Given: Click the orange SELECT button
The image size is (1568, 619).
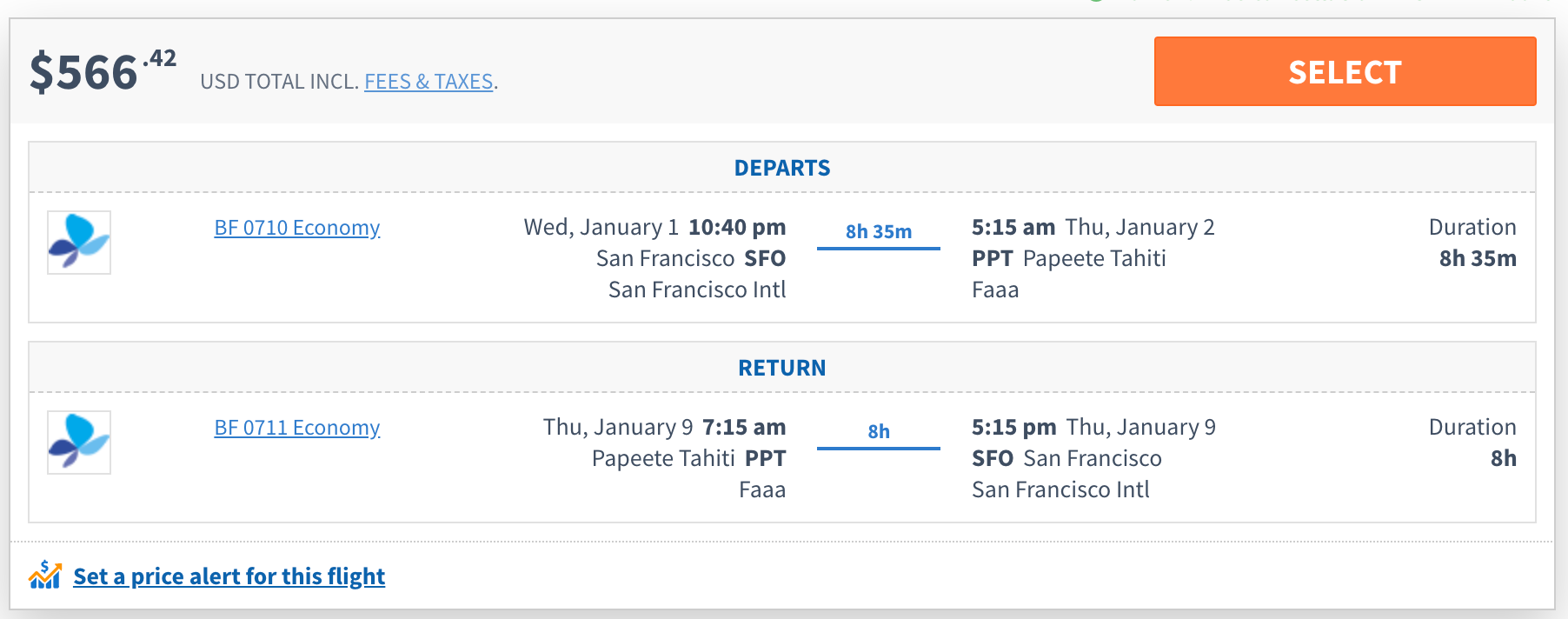Looking at the screenshot, I should click(1344, 71).
